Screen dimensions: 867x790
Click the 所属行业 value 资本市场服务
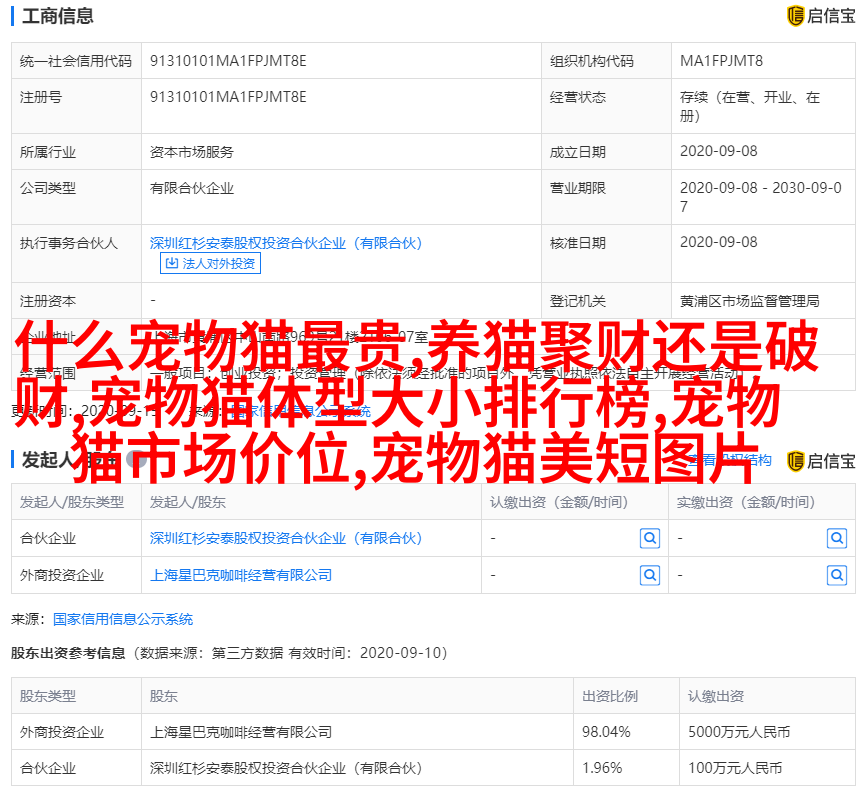coord(191,152)
